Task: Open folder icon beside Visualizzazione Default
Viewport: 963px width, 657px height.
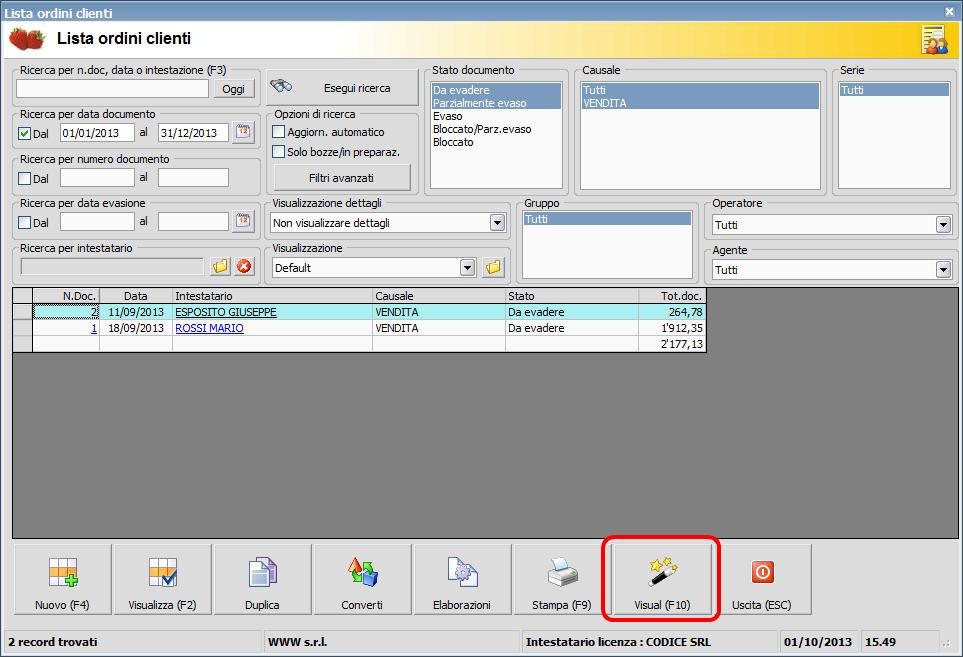Action: [x=493, y=267]
